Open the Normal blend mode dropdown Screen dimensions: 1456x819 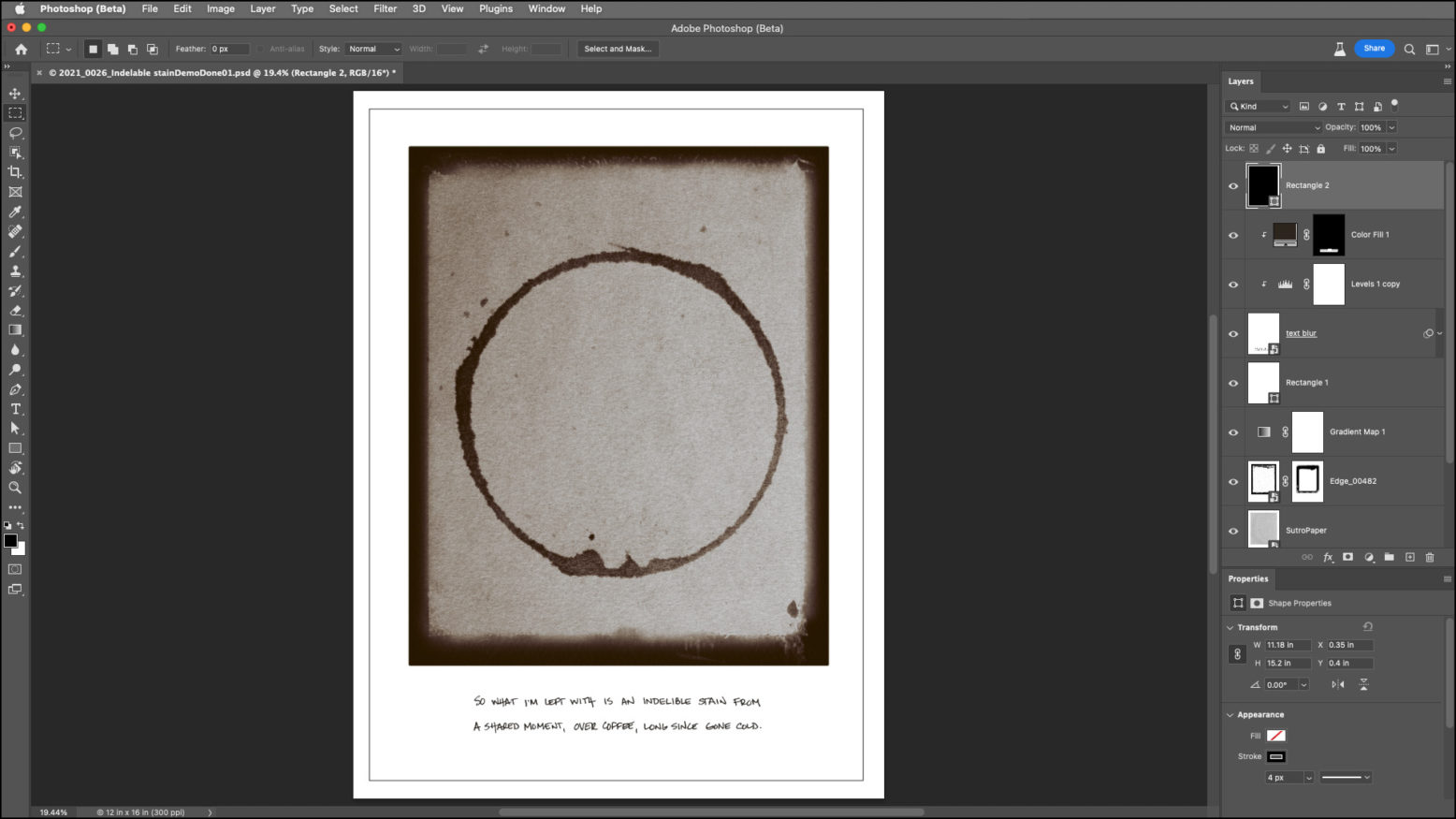1273,127
